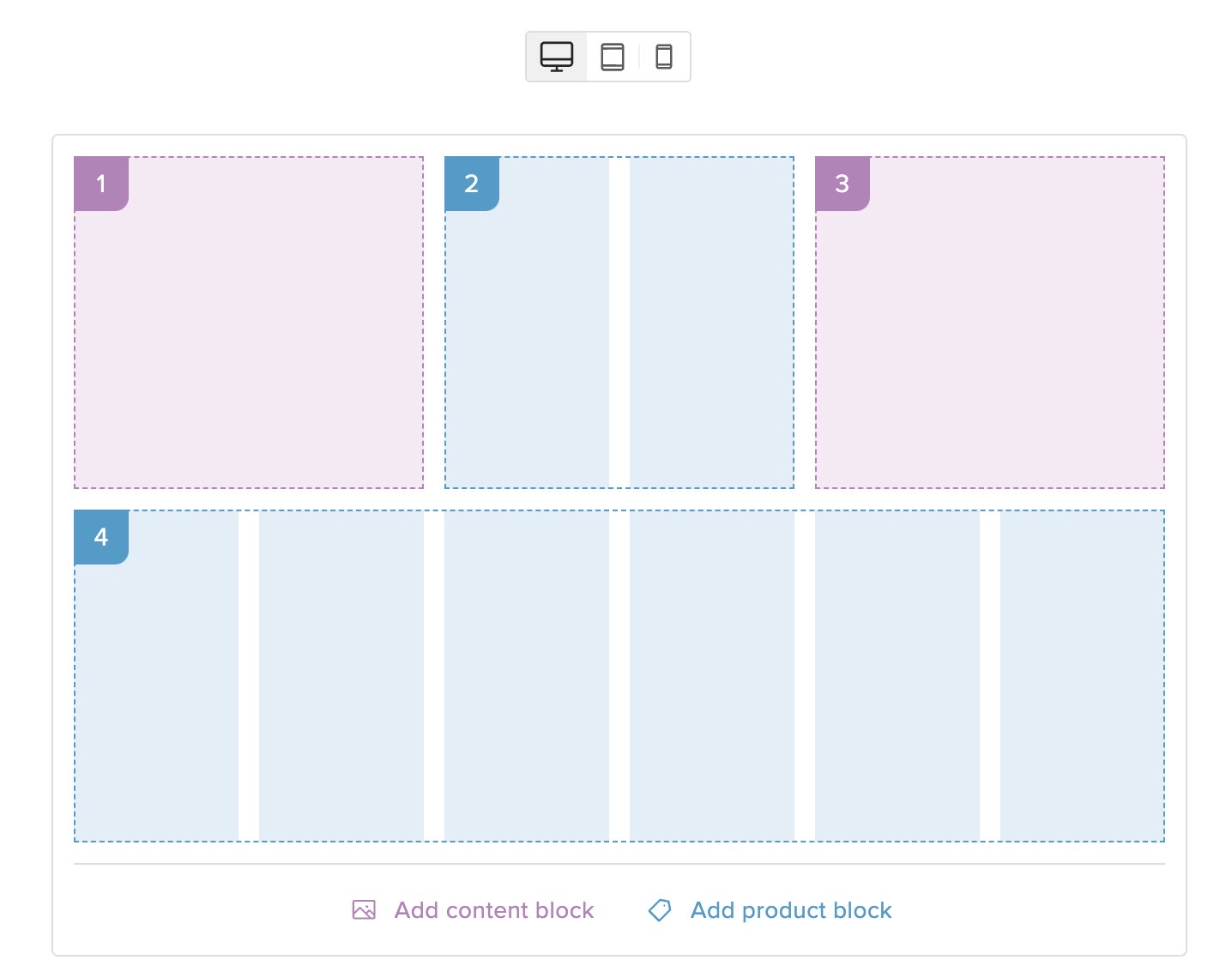Click the purple number 1 badge
The width and height of the screenshot is (1232, 978).
tap(101, 184)
